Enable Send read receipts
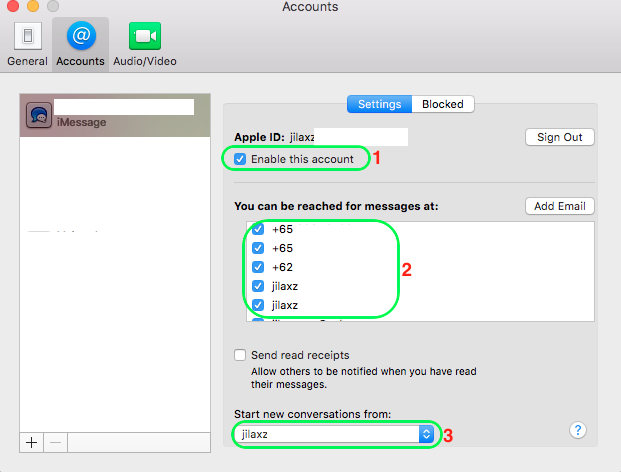 point(240,355)
